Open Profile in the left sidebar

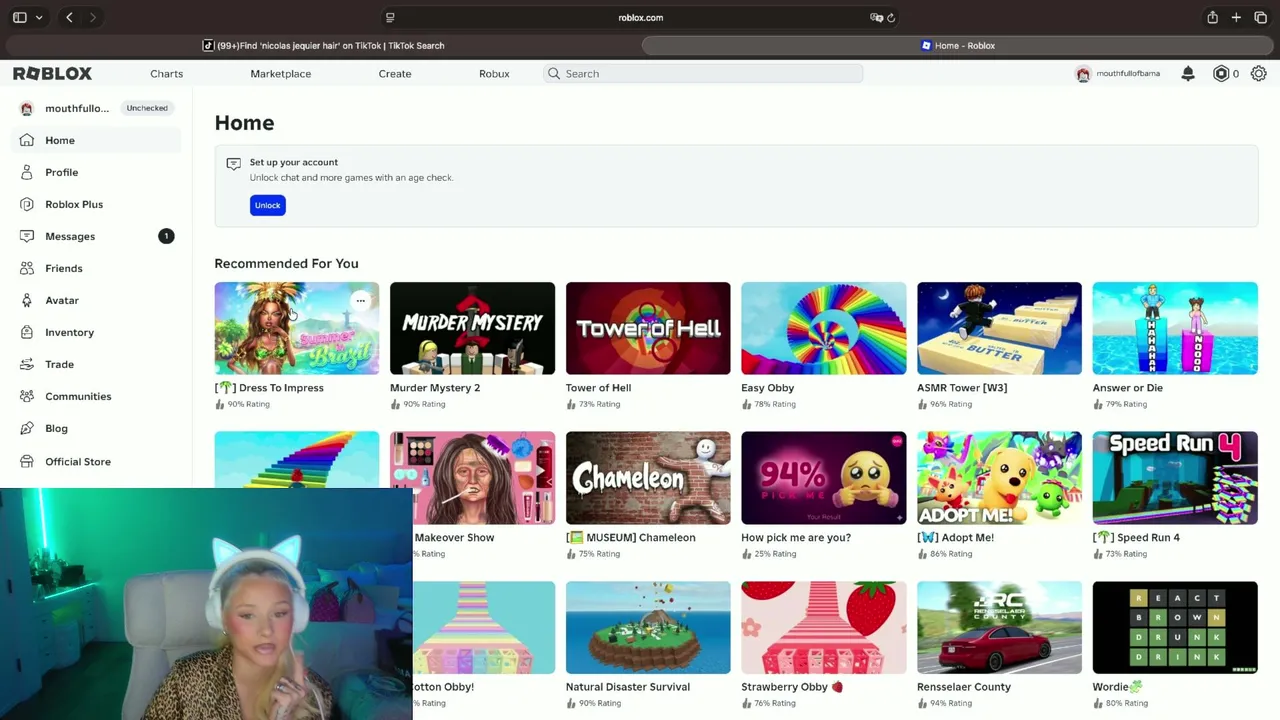pyautogui.click(x=96, y=172)
